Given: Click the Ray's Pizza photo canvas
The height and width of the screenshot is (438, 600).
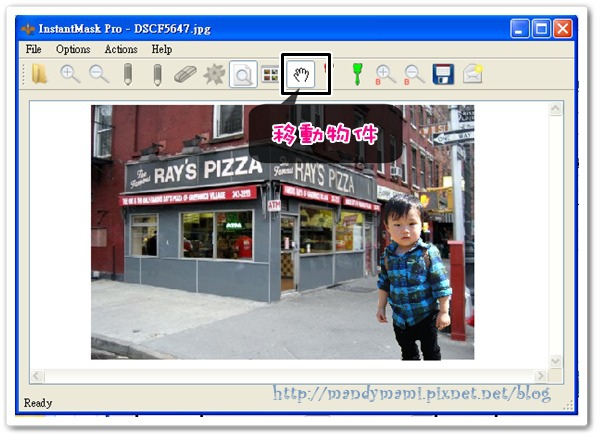Looking at the screenshot, I should click(x=282, y=233).
